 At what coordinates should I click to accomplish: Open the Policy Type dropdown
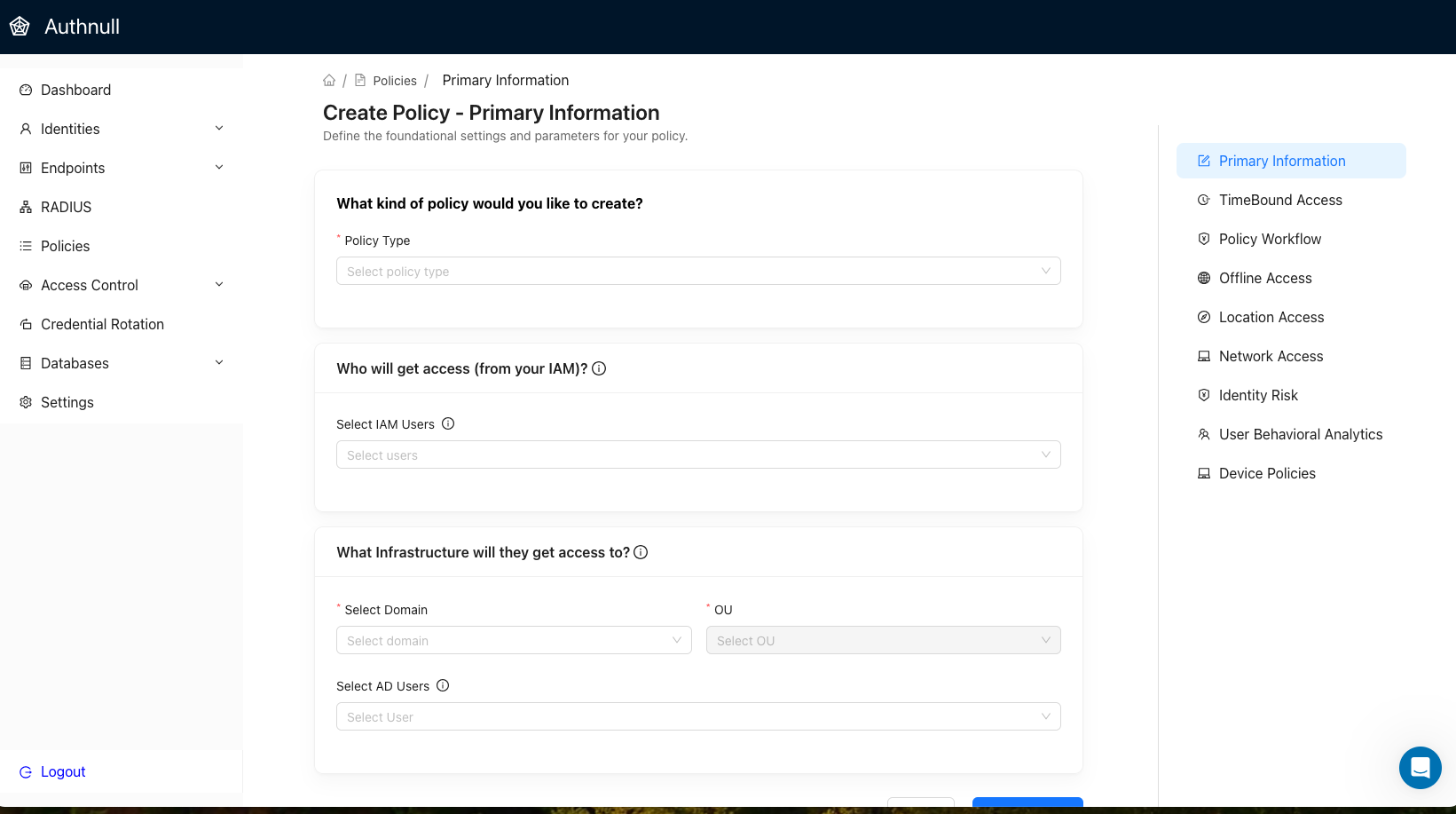698,271
